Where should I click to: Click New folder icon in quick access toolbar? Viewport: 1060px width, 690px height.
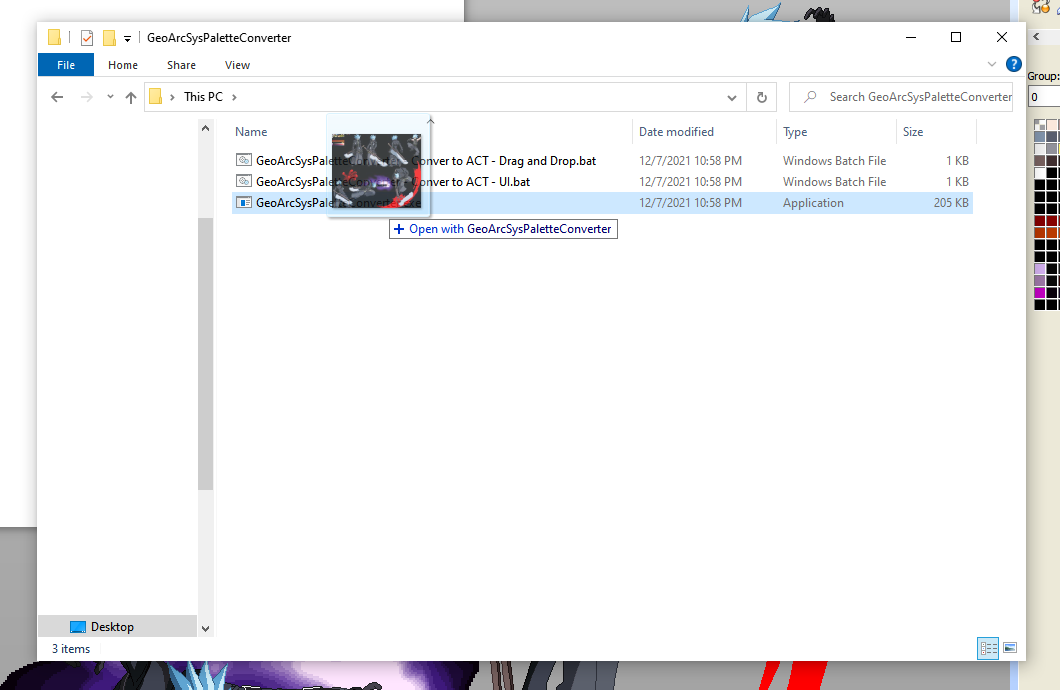pos(109,38)
